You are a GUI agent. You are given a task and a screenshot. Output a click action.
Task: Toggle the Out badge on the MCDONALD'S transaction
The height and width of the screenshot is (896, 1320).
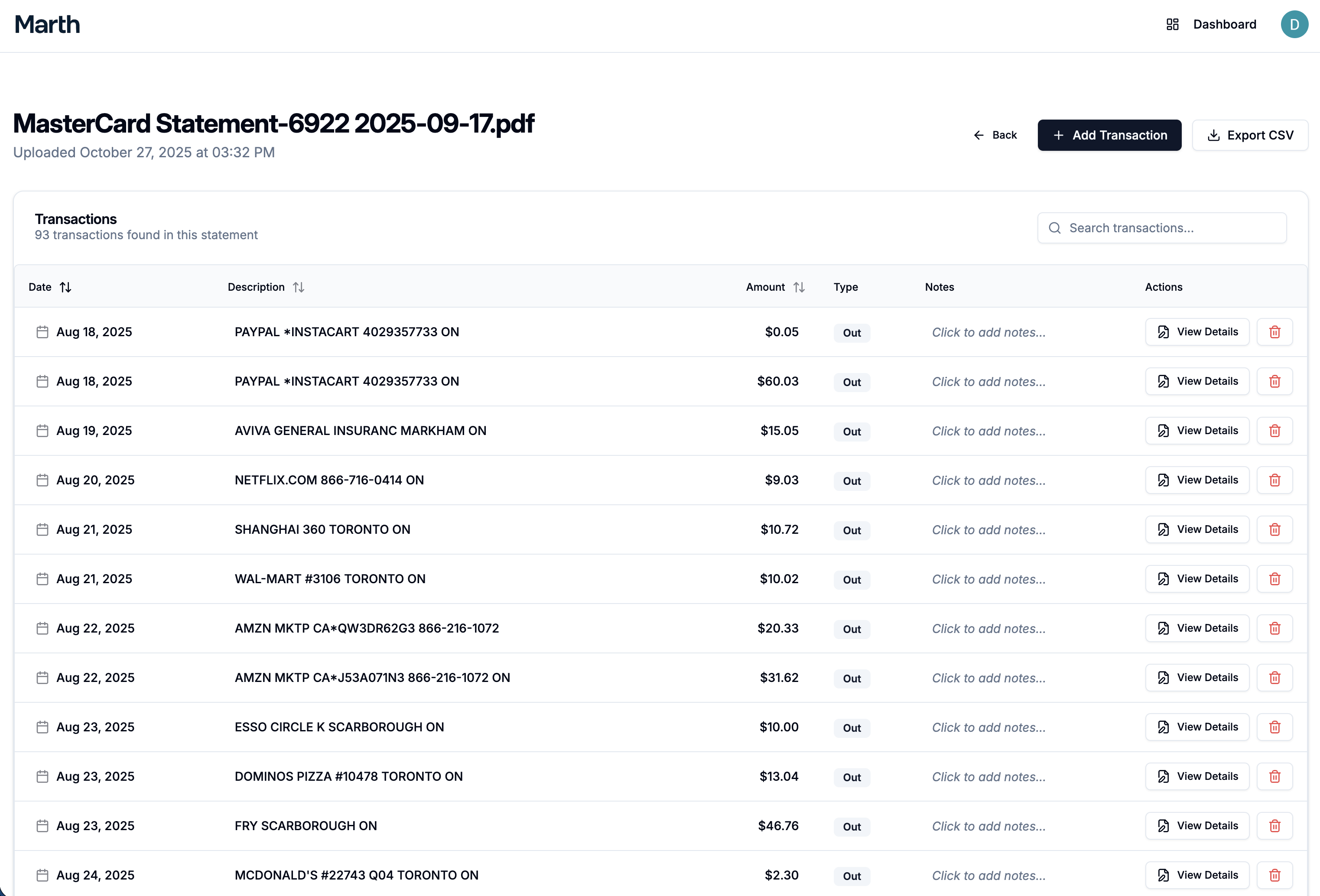click(x=852, y=876)
